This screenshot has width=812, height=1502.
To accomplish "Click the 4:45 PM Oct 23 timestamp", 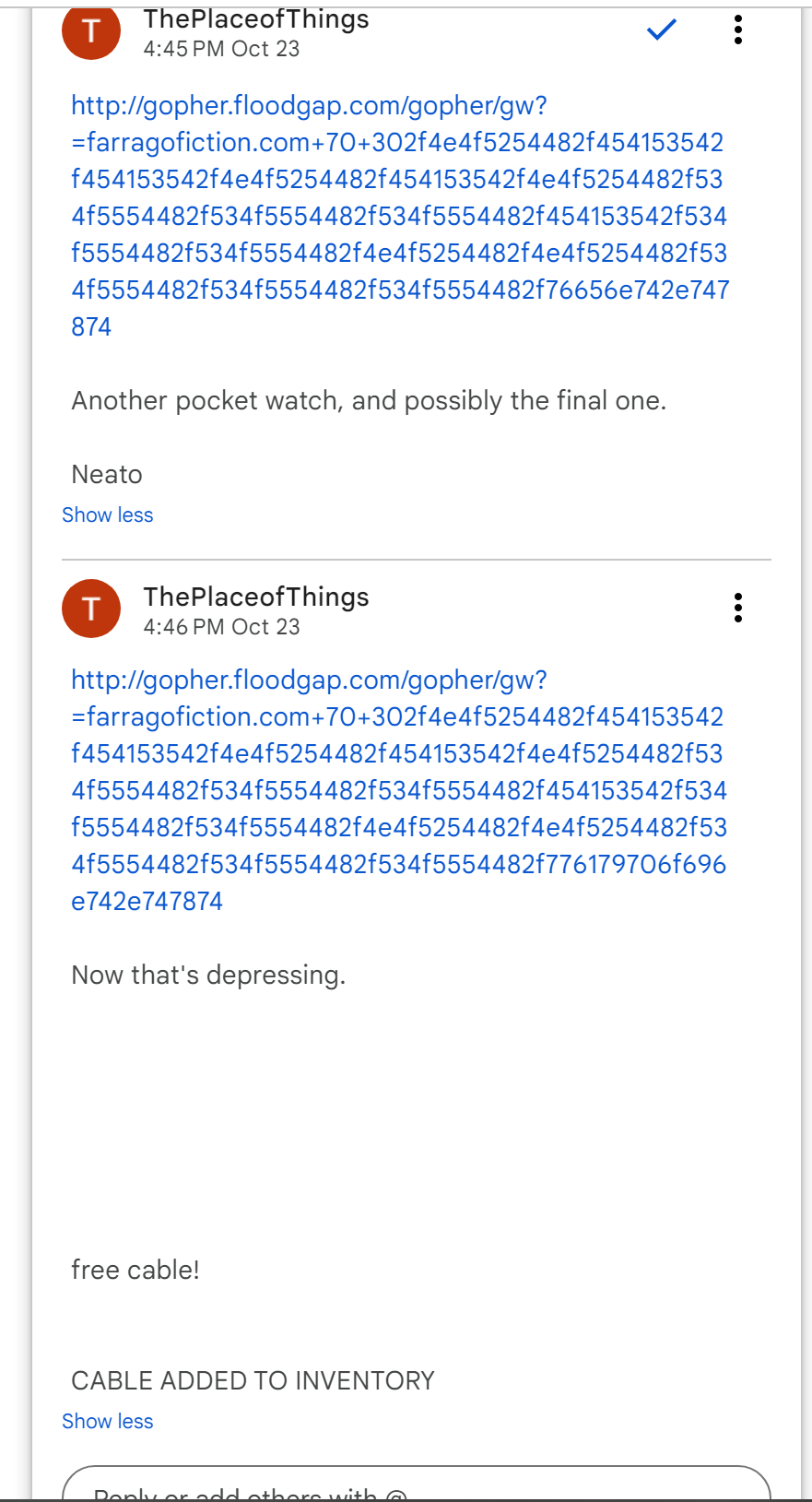I will [x=221, y=49].
